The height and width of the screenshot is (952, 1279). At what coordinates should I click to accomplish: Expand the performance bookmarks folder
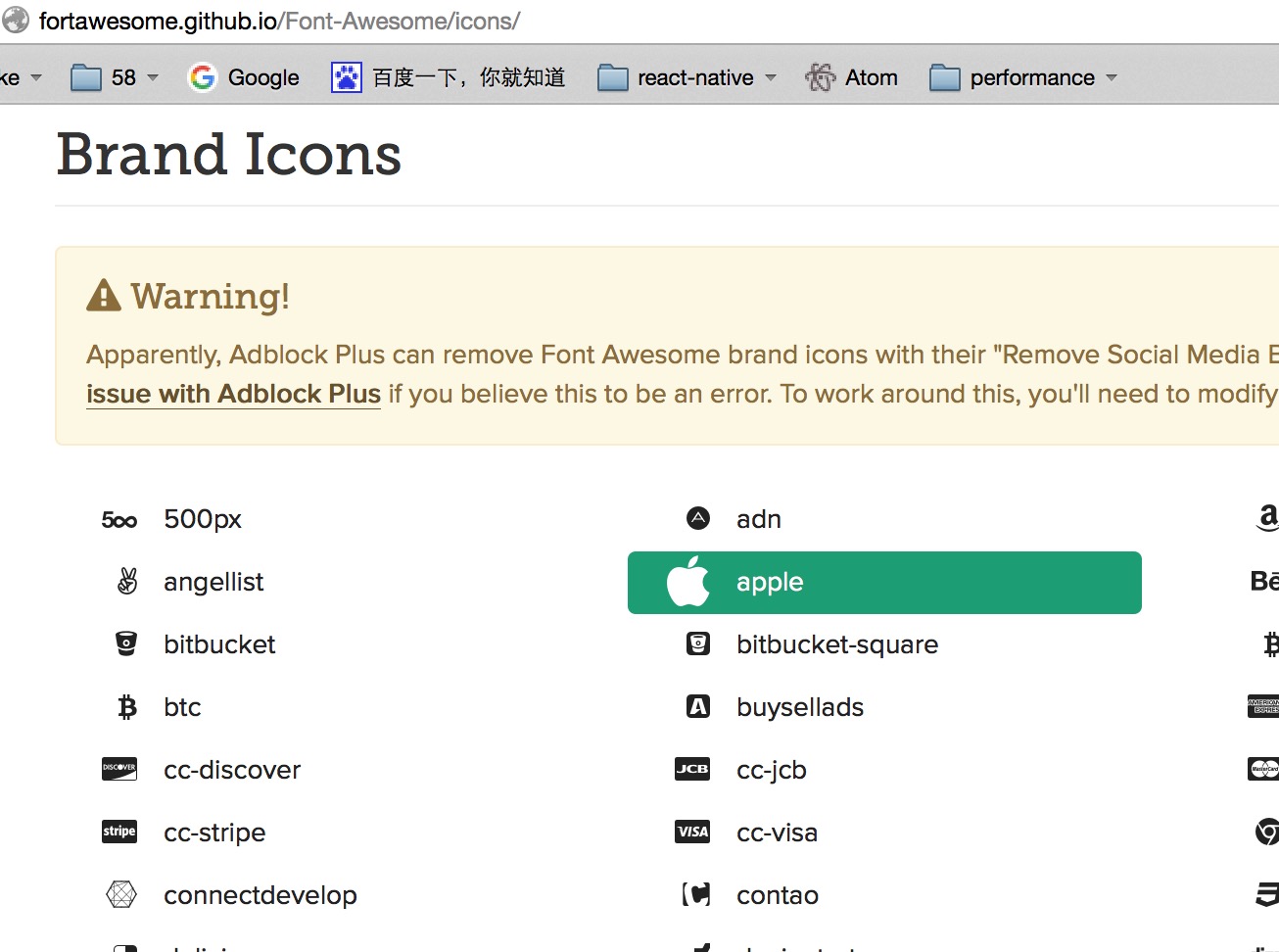coord(1023,77)
